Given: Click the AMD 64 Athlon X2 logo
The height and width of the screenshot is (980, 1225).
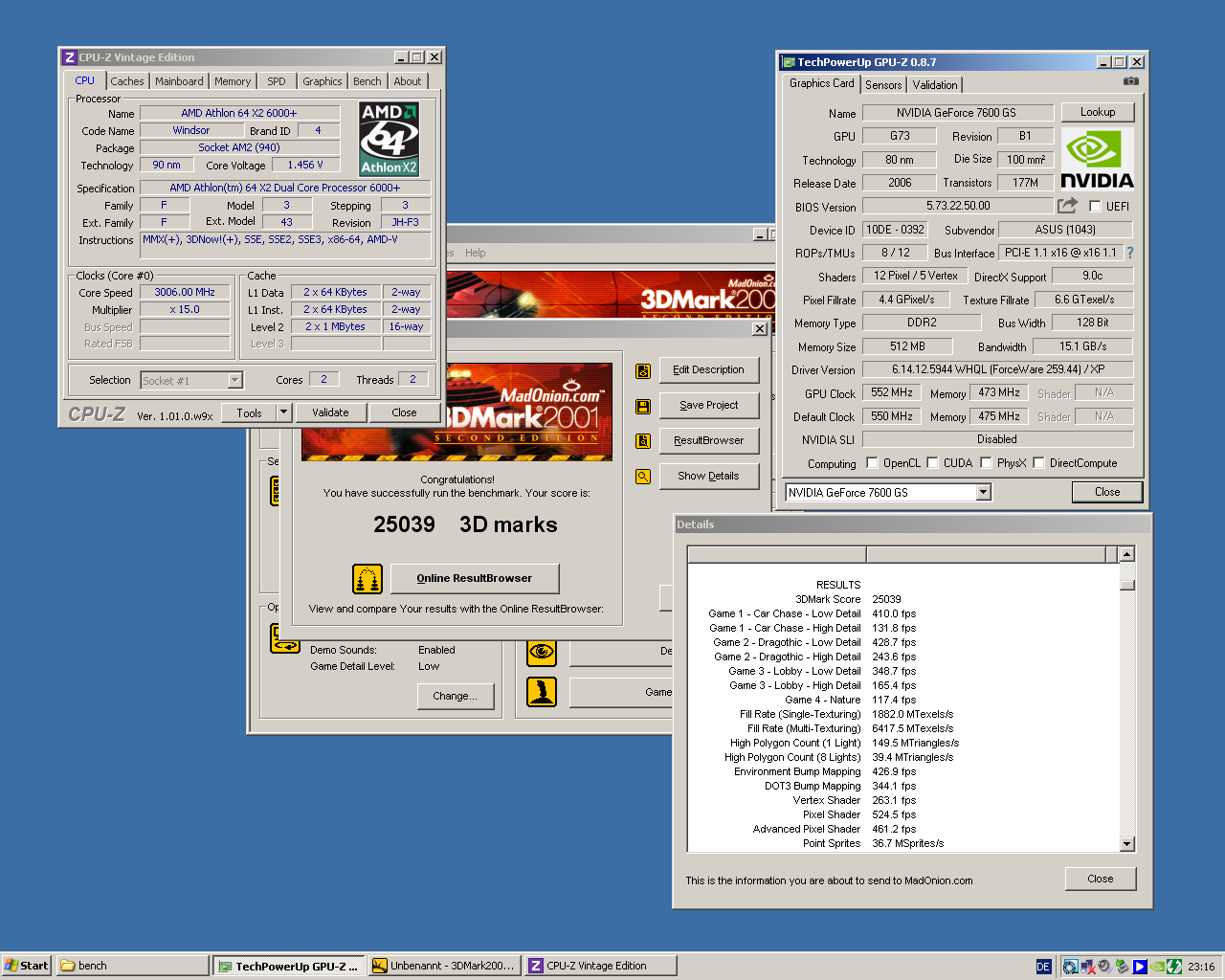Looking at the screenshot, I should (389, 139).
